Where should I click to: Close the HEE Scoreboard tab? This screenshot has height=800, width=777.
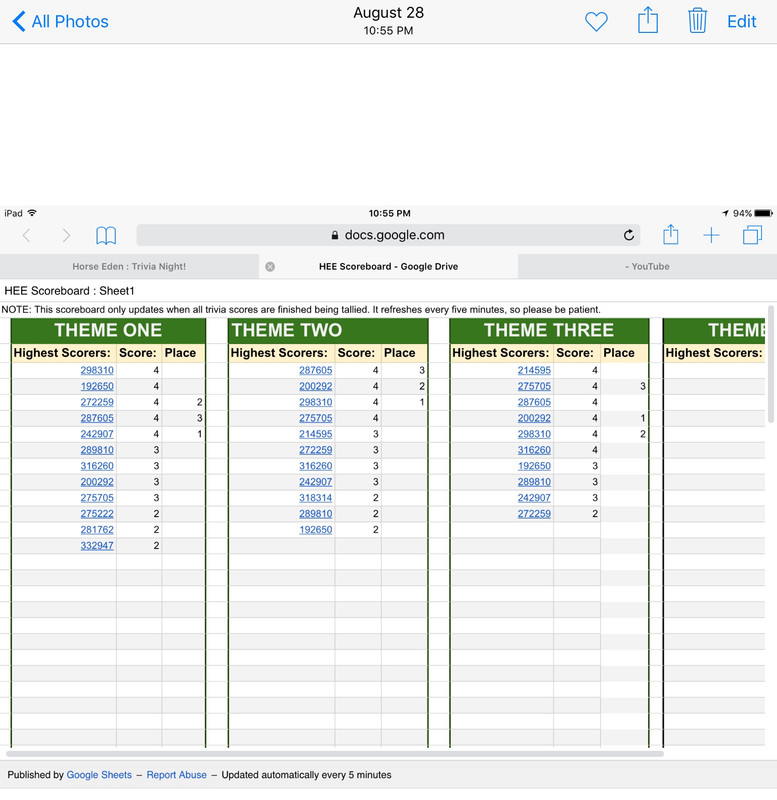[270, 266]
